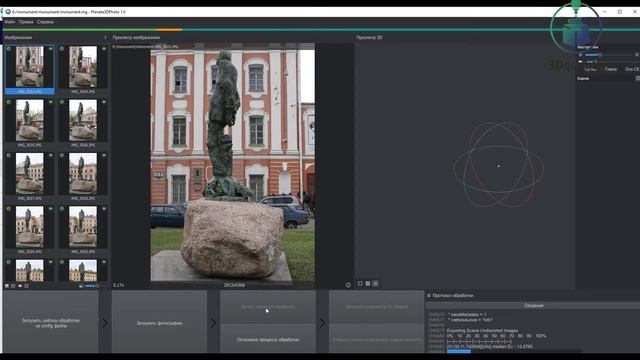640x360 pixels.
Task: Select the first view mode square icon
Action: click(360, 283)
